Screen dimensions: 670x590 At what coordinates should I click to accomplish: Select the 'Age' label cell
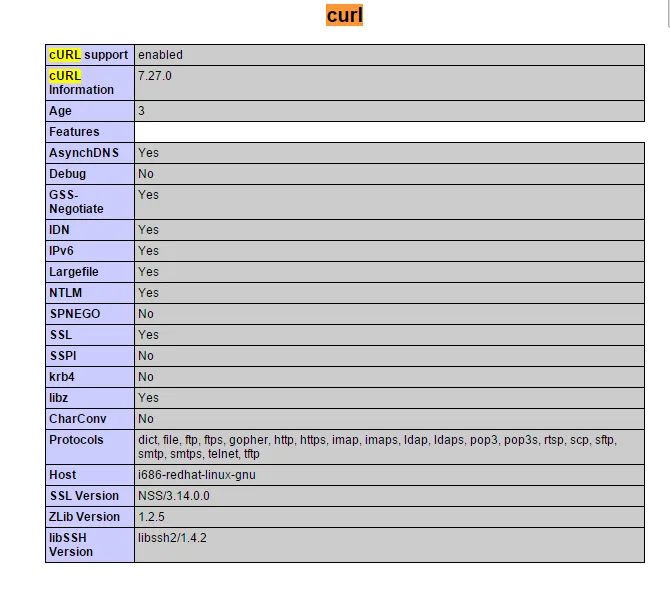pyautogui.click(x=90, y=111)
